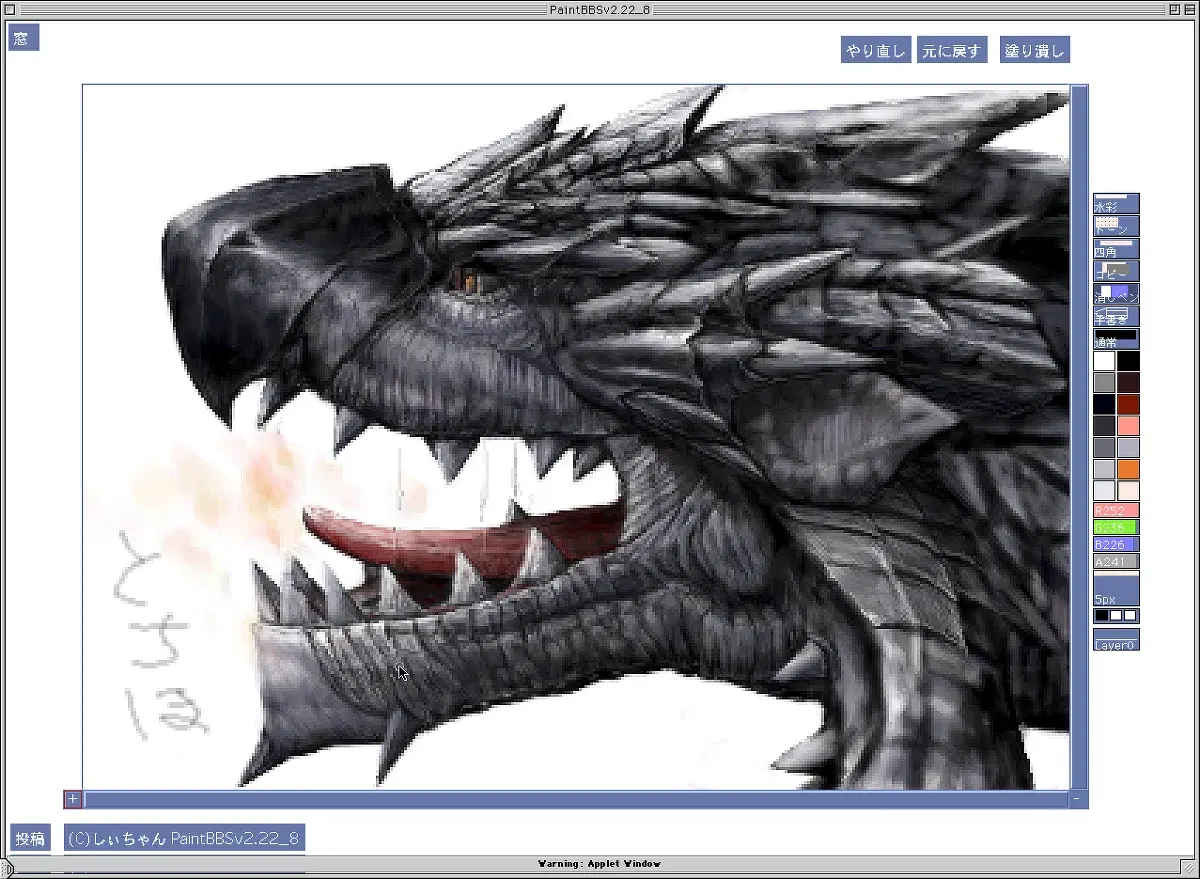This screenshot has width=1200, height=879.
Task: Submit the drawing with 投稿 button
Action: (x=30, y=838)
